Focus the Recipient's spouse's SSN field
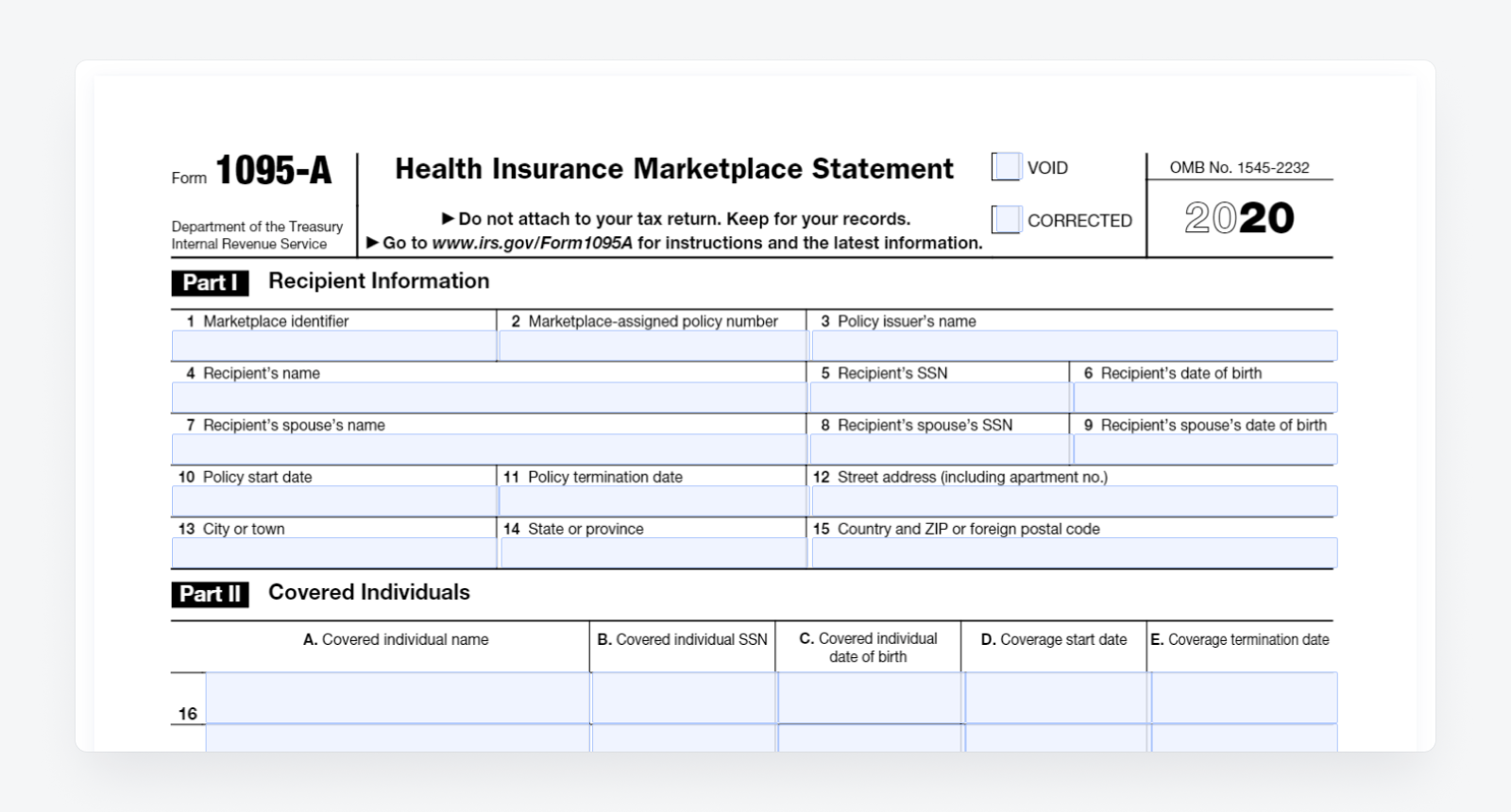This screenshot has width=1511, height=812. click(940, 449)
